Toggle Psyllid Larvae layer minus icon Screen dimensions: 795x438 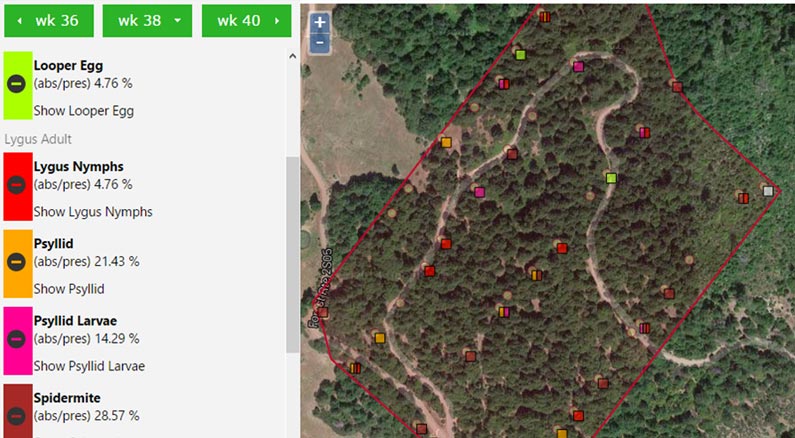[x=16, y=339]
